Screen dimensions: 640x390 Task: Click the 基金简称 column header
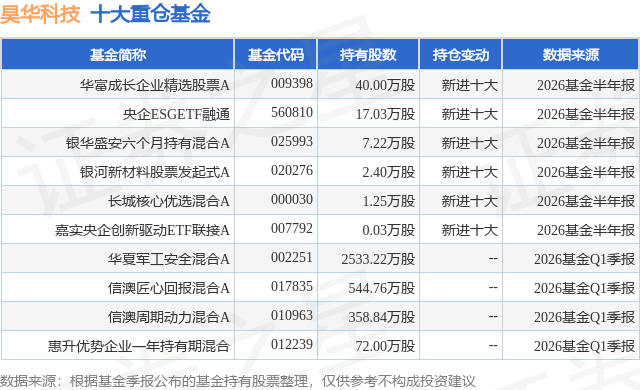pyautogui.click(x=118, y=55)
